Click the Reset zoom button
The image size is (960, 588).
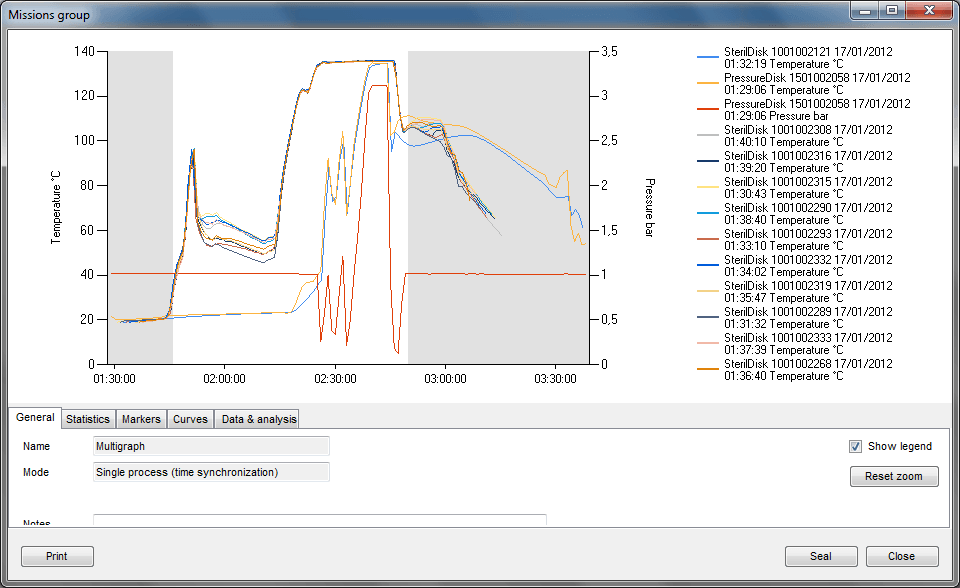894,476
